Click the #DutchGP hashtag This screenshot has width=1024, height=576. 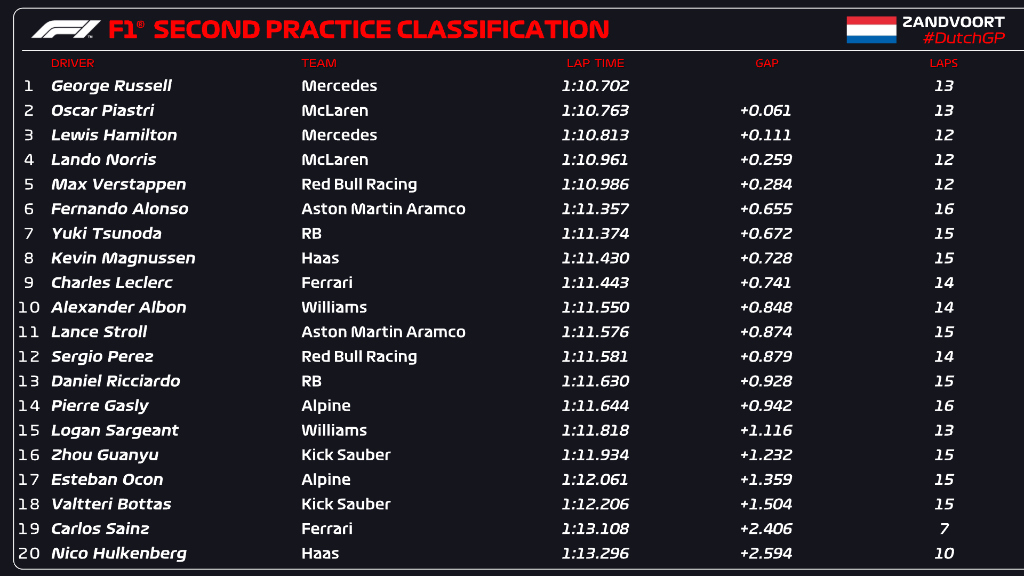click(x=963, y=38)
